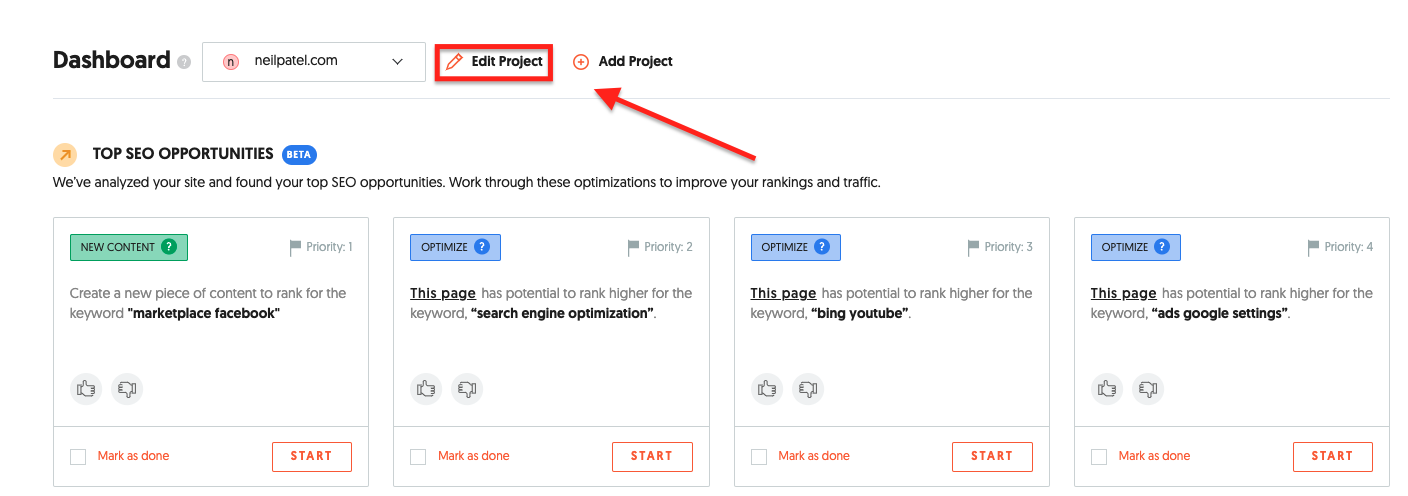Open the New Content badge help icon

tap(169, 247)
